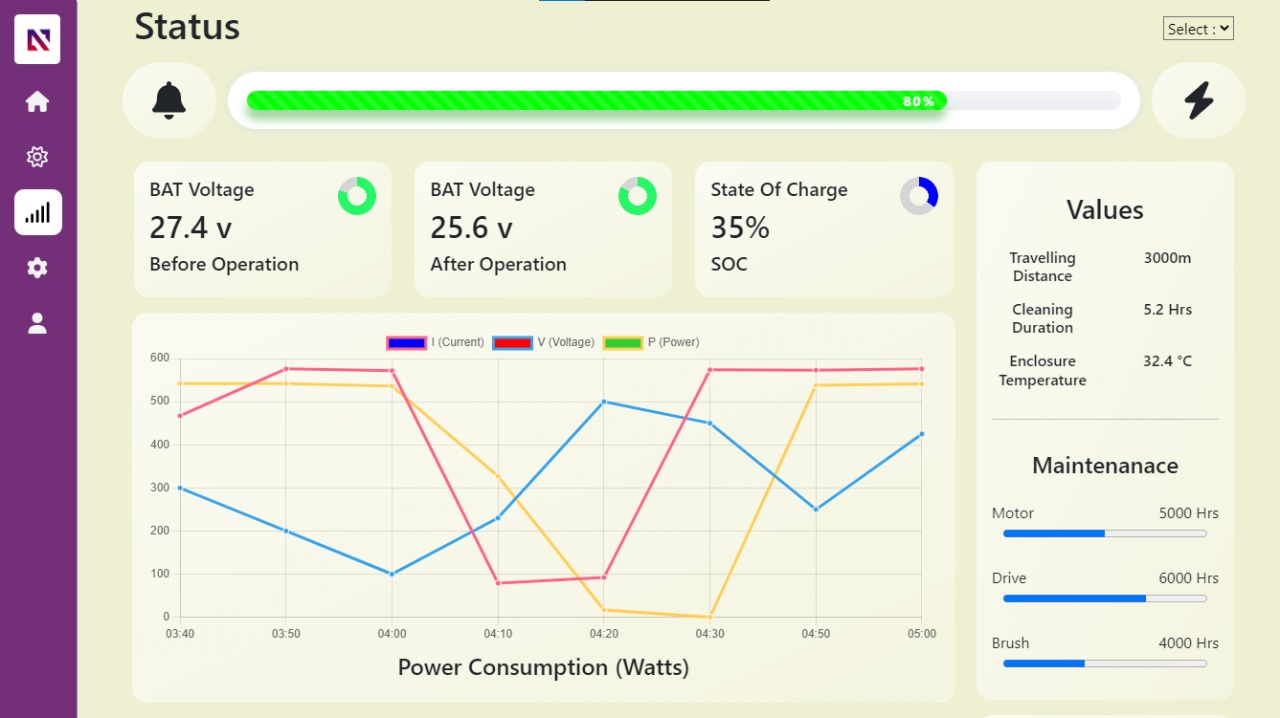Click the Drive maintenance progress bar
This screenshot has height=718, width=1280.
click(1105, 599)
